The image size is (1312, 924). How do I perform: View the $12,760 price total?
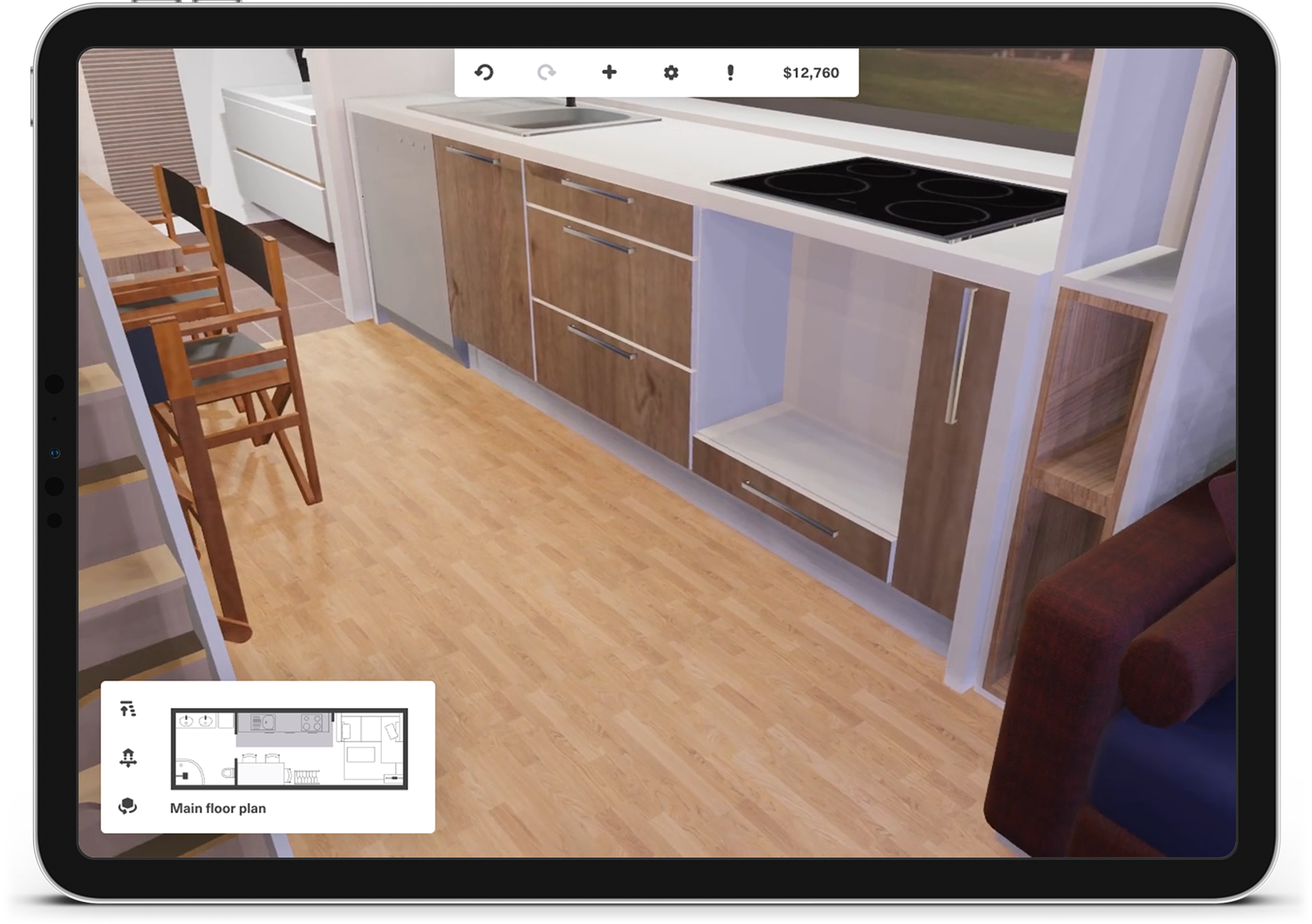810,73
